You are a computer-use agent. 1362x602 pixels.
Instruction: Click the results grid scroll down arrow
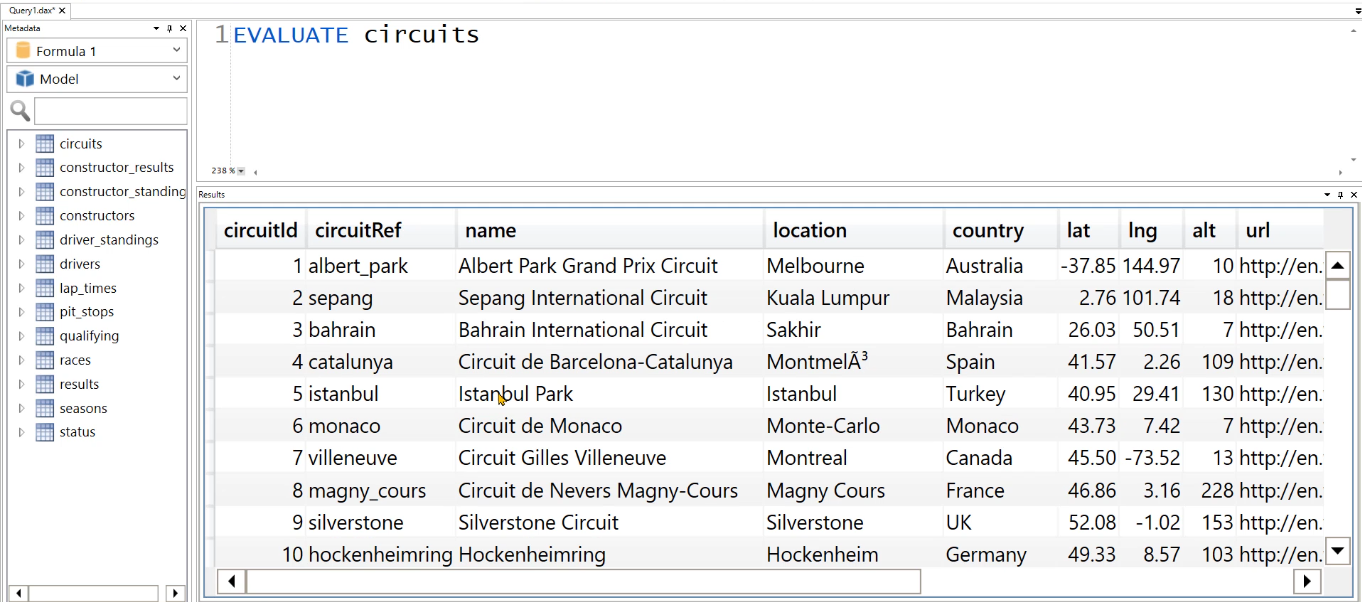click(1338, 550)
